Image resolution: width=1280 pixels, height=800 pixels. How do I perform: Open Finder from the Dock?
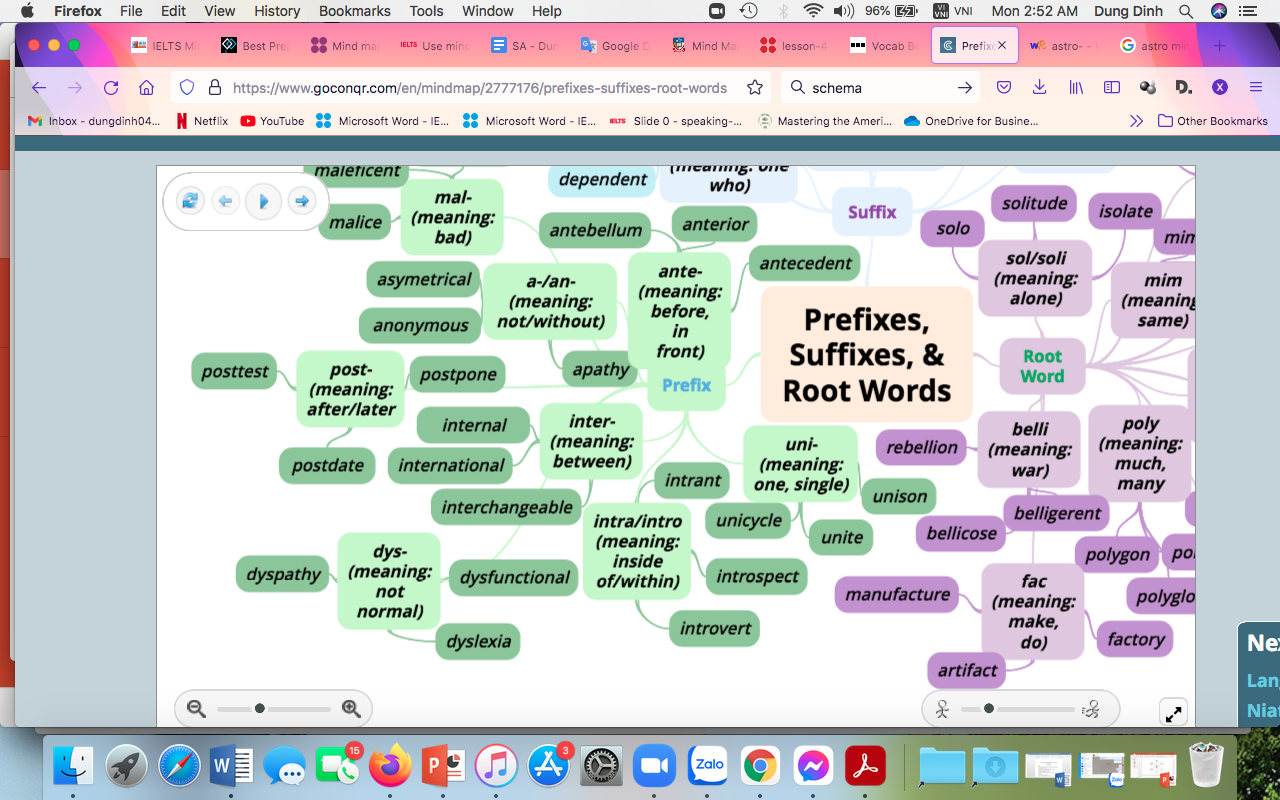click(72, 766)
